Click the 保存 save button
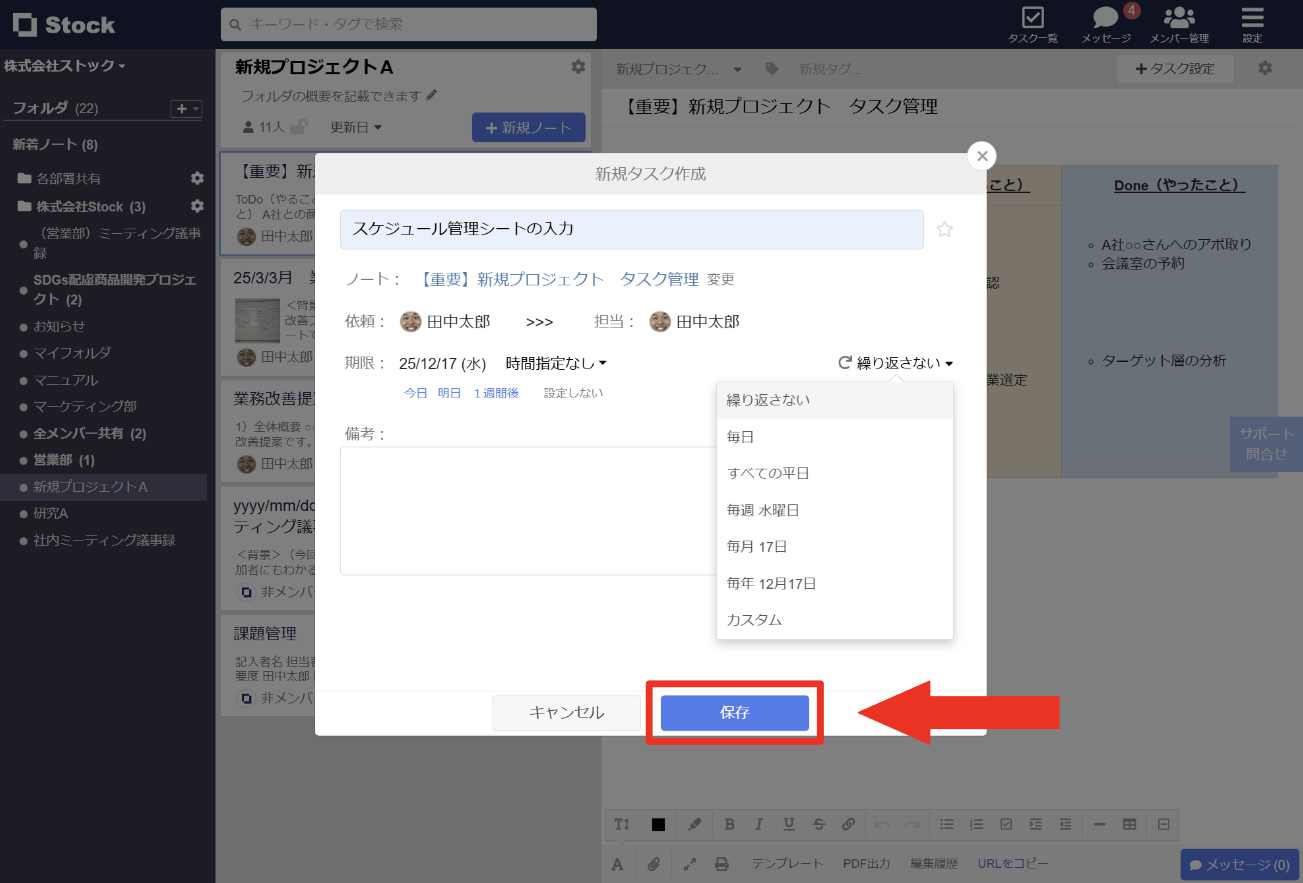Image resolution: width=1303 pixels, height=883 pixels. [734, 712]
